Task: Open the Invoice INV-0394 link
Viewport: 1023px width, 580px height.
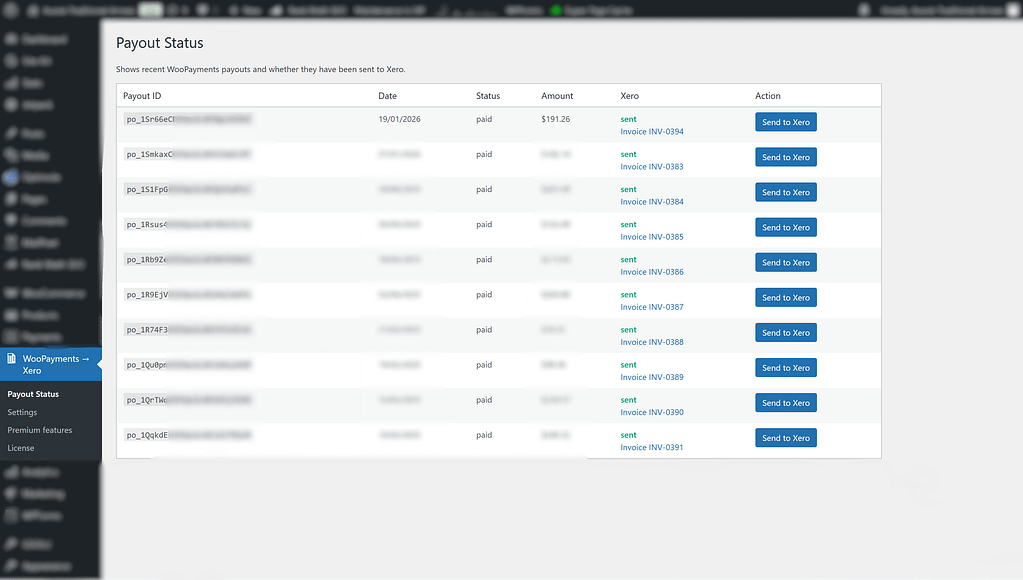Action: [x=652, y=132]
